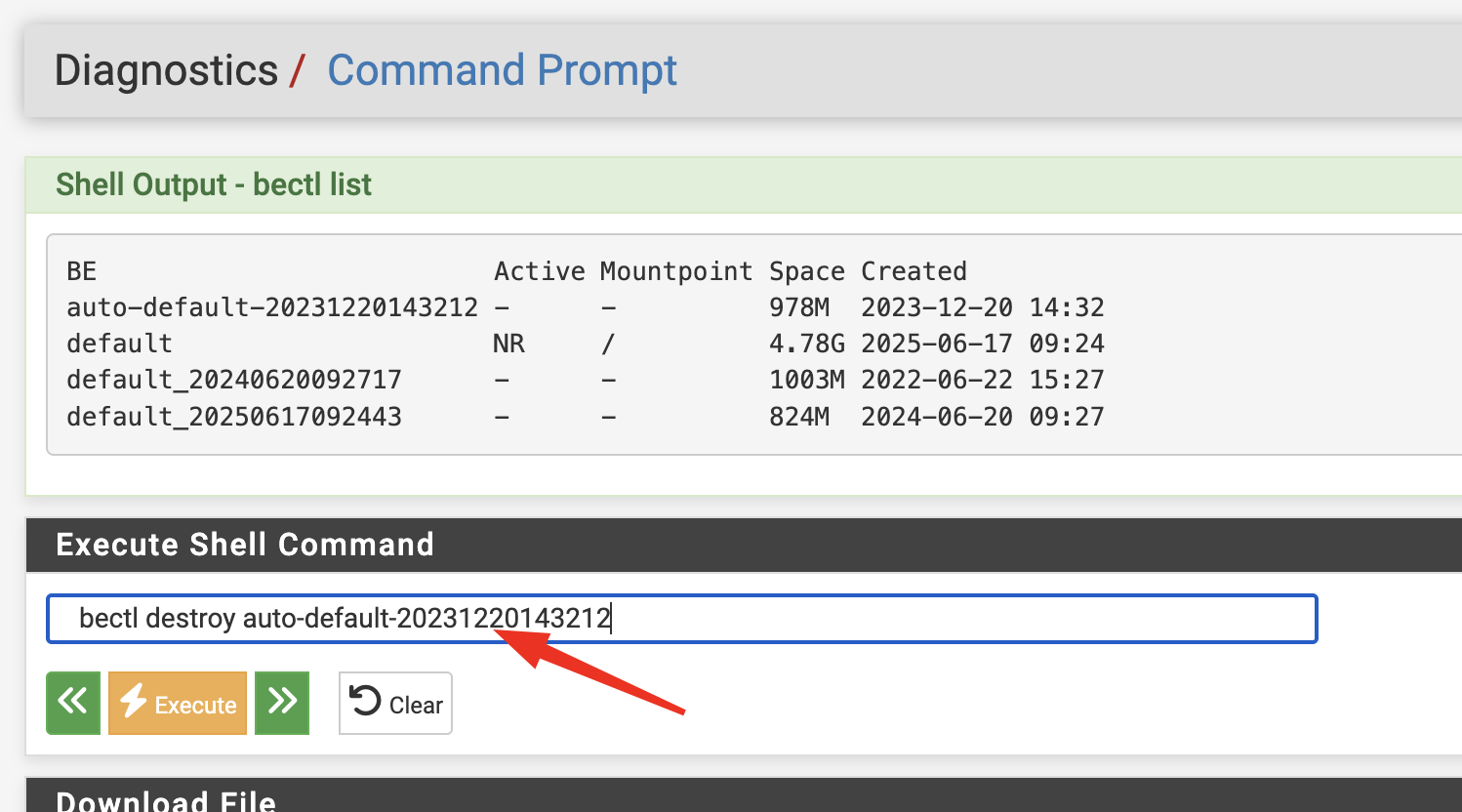This screenshot has width=1462, height=812.
Task: Recall the previous command with the left double-chevron
Action: tap(73, 703)
